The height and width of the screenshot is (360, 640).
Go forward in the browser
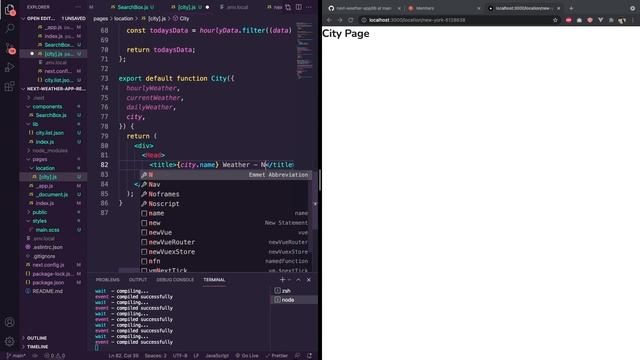coord(340,20)
